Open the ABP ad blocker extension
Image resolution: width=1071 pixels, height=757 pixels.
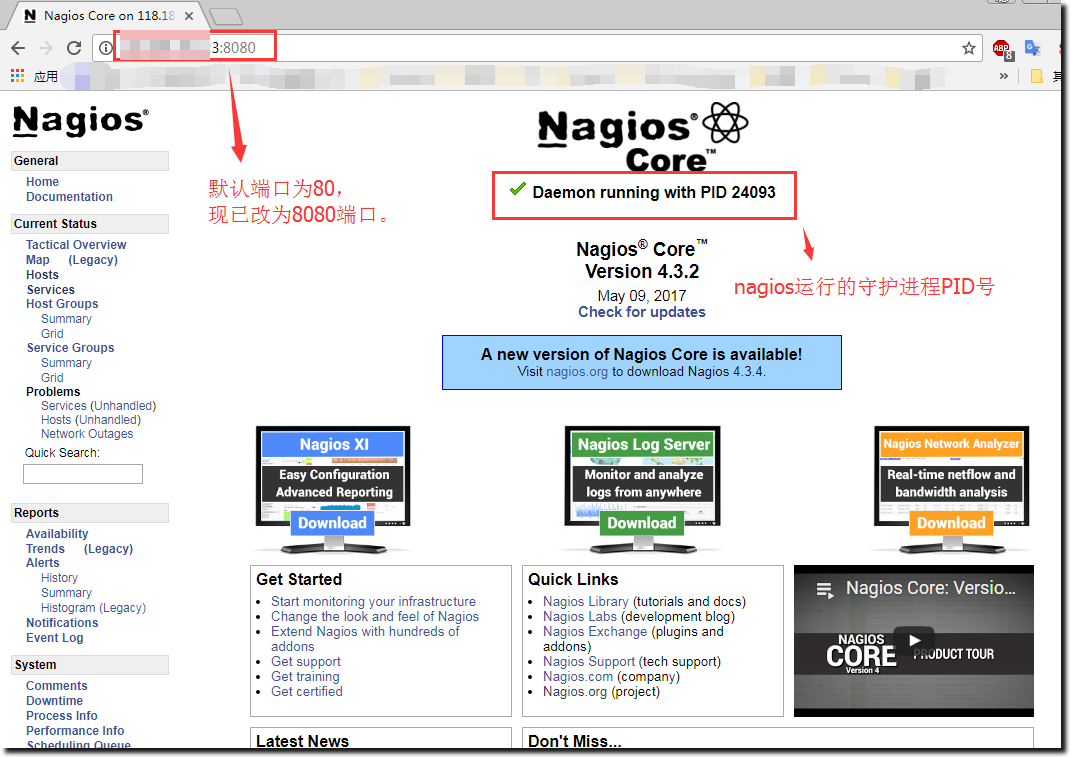(1003, 49)
